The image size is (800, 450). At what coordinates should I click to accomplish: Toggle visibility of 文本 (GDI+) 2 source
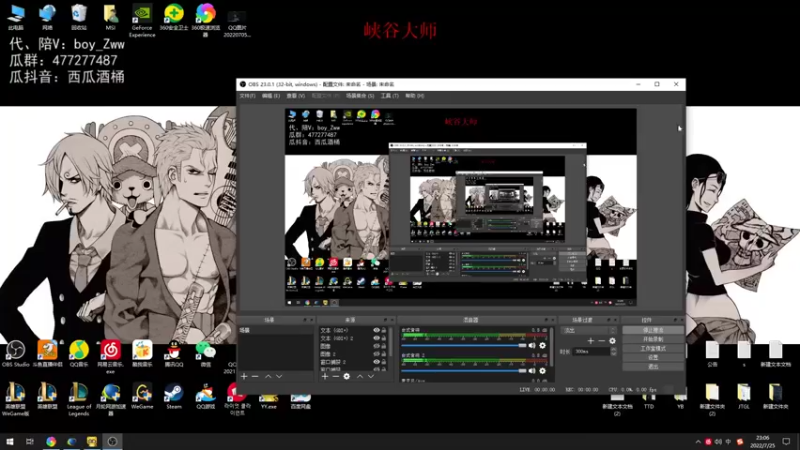click(x=377, y=338)
